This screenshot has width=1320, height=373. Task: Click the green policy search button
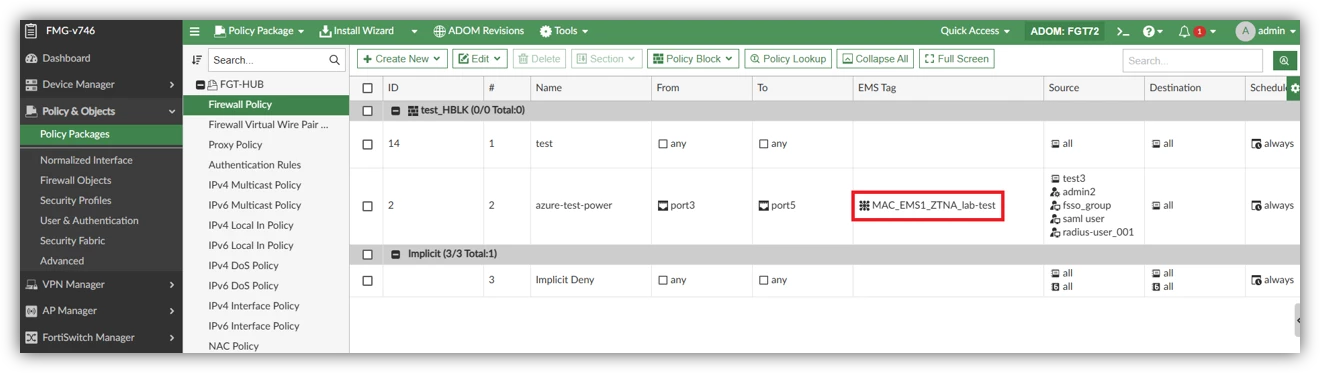click(1285, 60)
